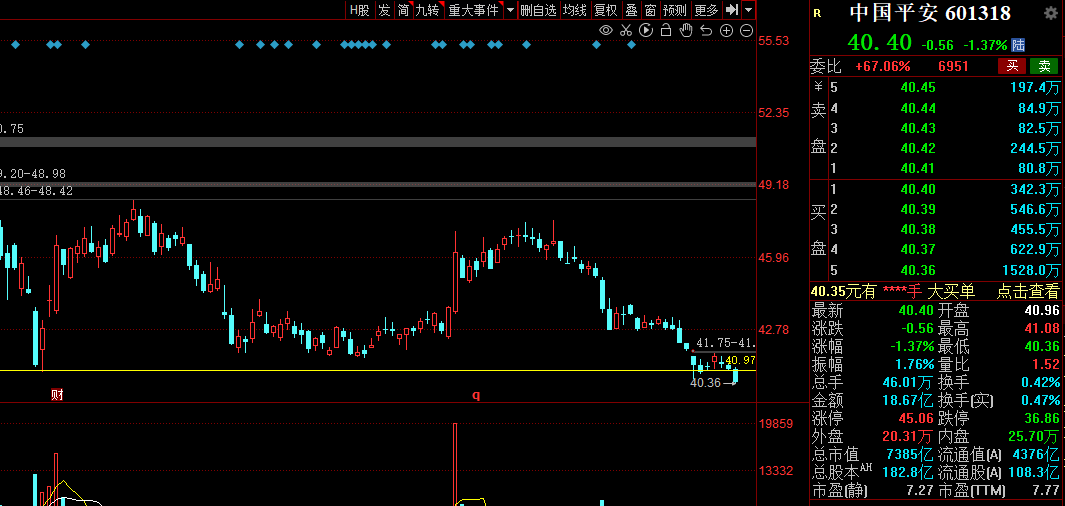The width and height of the screenshot is (1065, 506).
Task: Open 复权 adjustment option
Action: (x=605, y=10)
